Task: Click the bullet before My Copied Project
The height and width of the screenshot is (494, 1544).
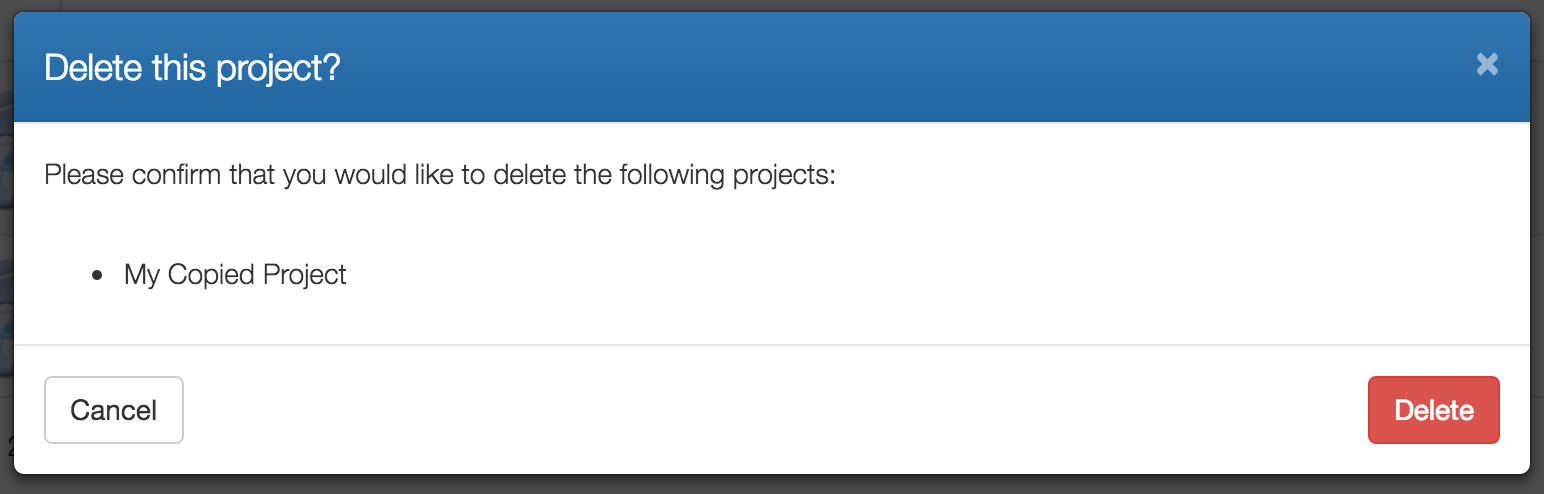Action: pyautogui.click(x=97, y=275)
